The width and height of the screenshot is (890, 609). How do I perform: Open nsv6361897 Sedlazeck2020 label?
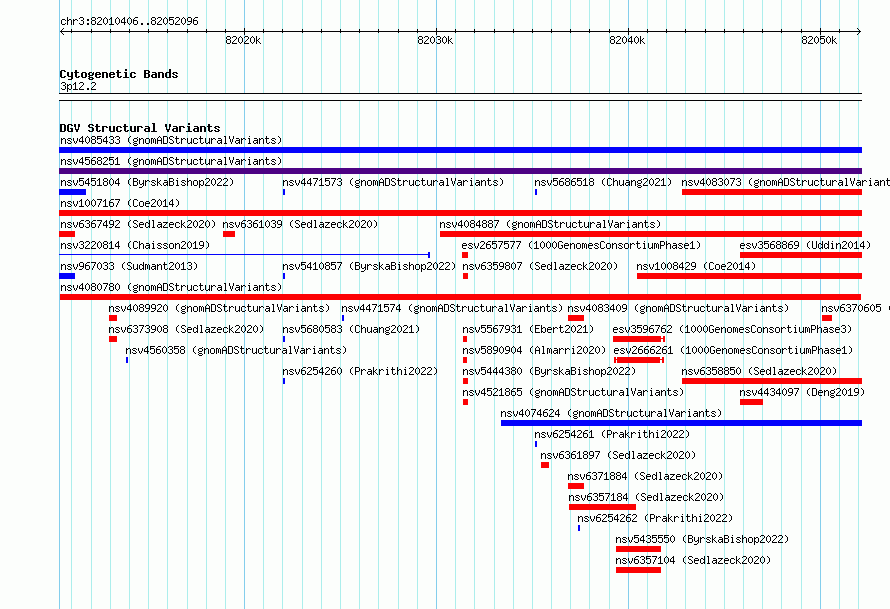point(618,455)
